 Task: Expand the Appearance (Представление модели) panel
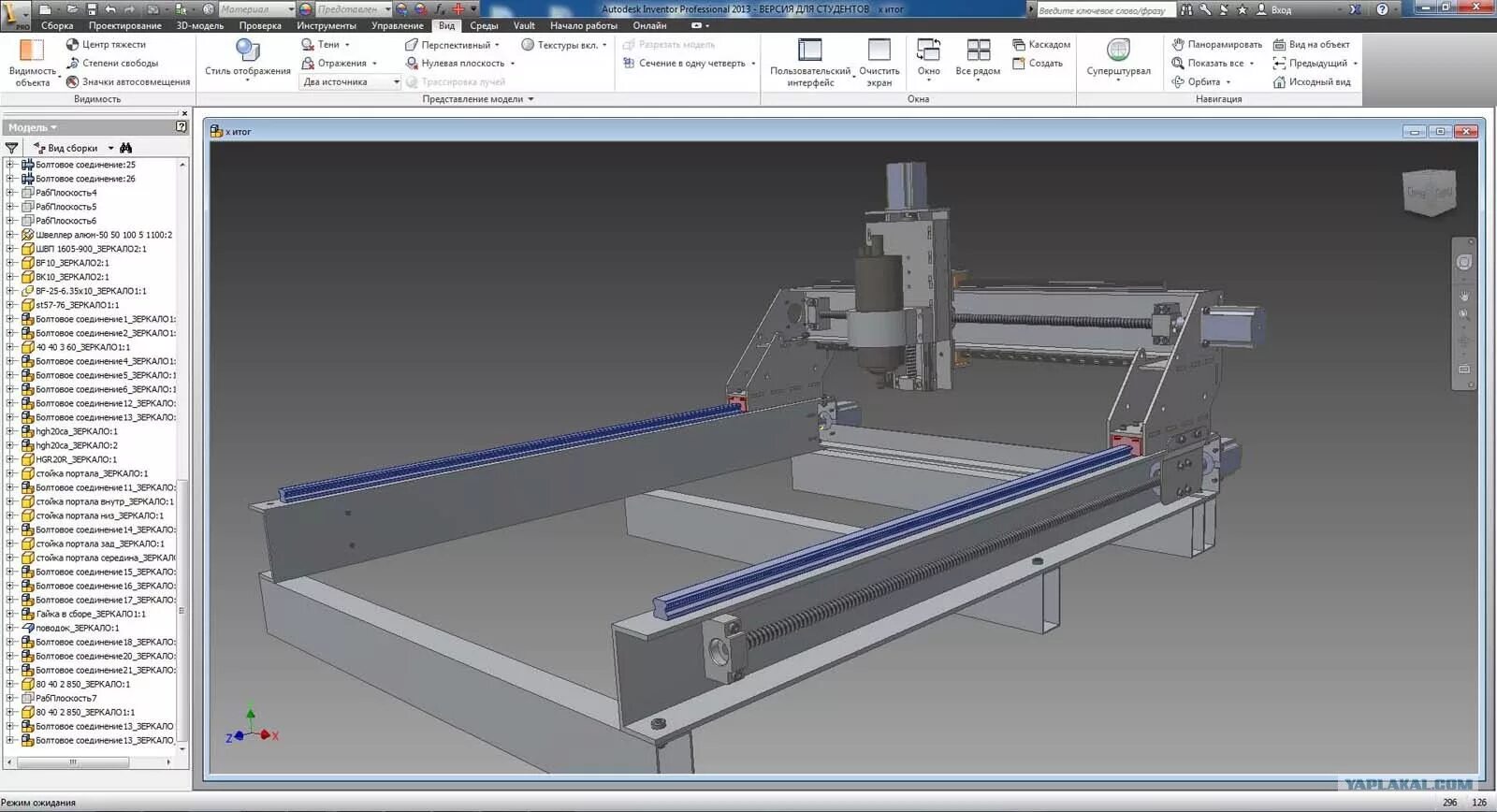click(x=478, y=98)
